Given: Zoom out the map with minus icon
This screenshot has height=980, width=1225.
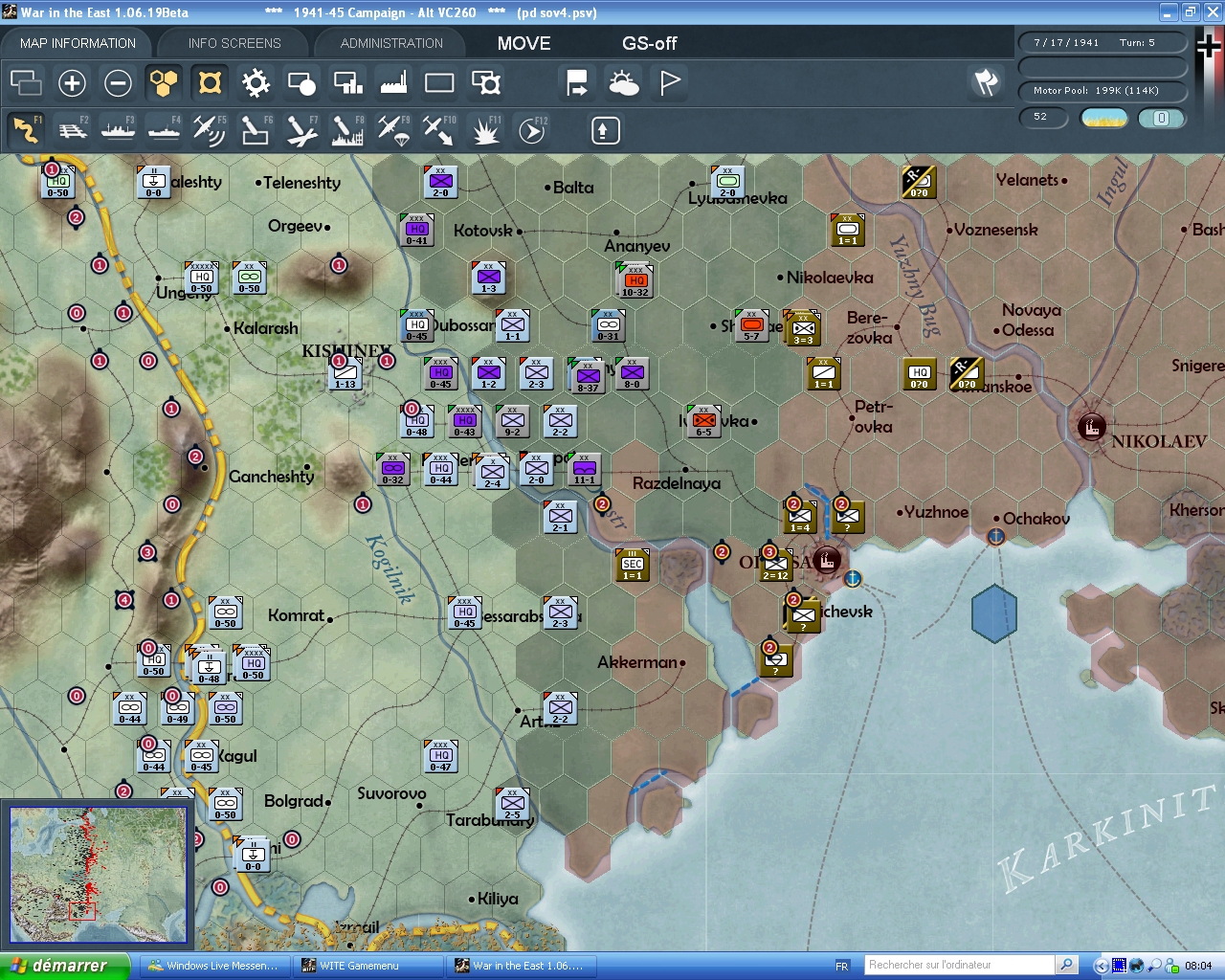Looking at the screenshot, I should tap(118, 83).
